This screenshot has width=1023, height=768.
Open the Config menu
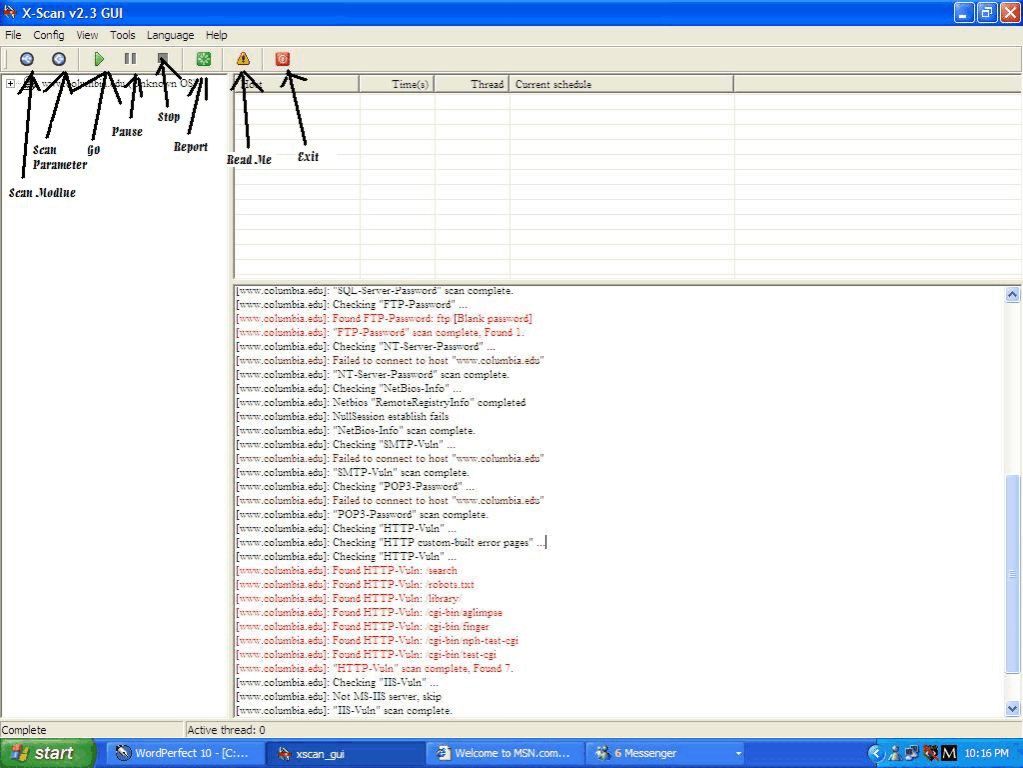tap(49, 35)
